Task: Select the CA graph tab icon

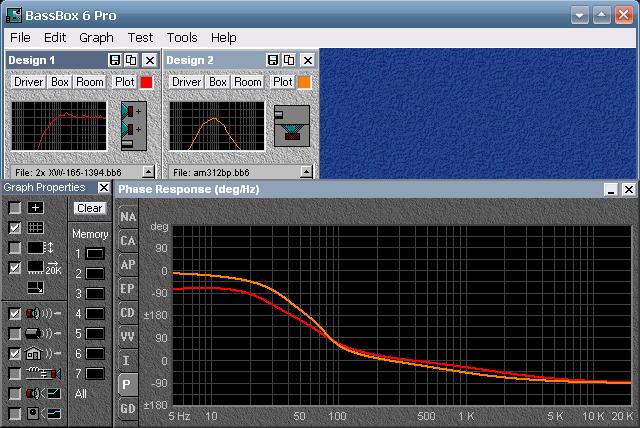Action: pos(128,241)
